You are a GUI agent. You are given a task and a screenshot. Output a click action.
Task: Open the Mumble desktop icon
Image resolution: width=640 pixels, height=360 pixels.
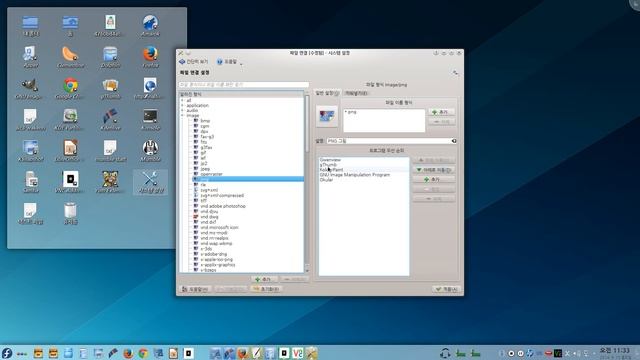click(x=150, y=151)
